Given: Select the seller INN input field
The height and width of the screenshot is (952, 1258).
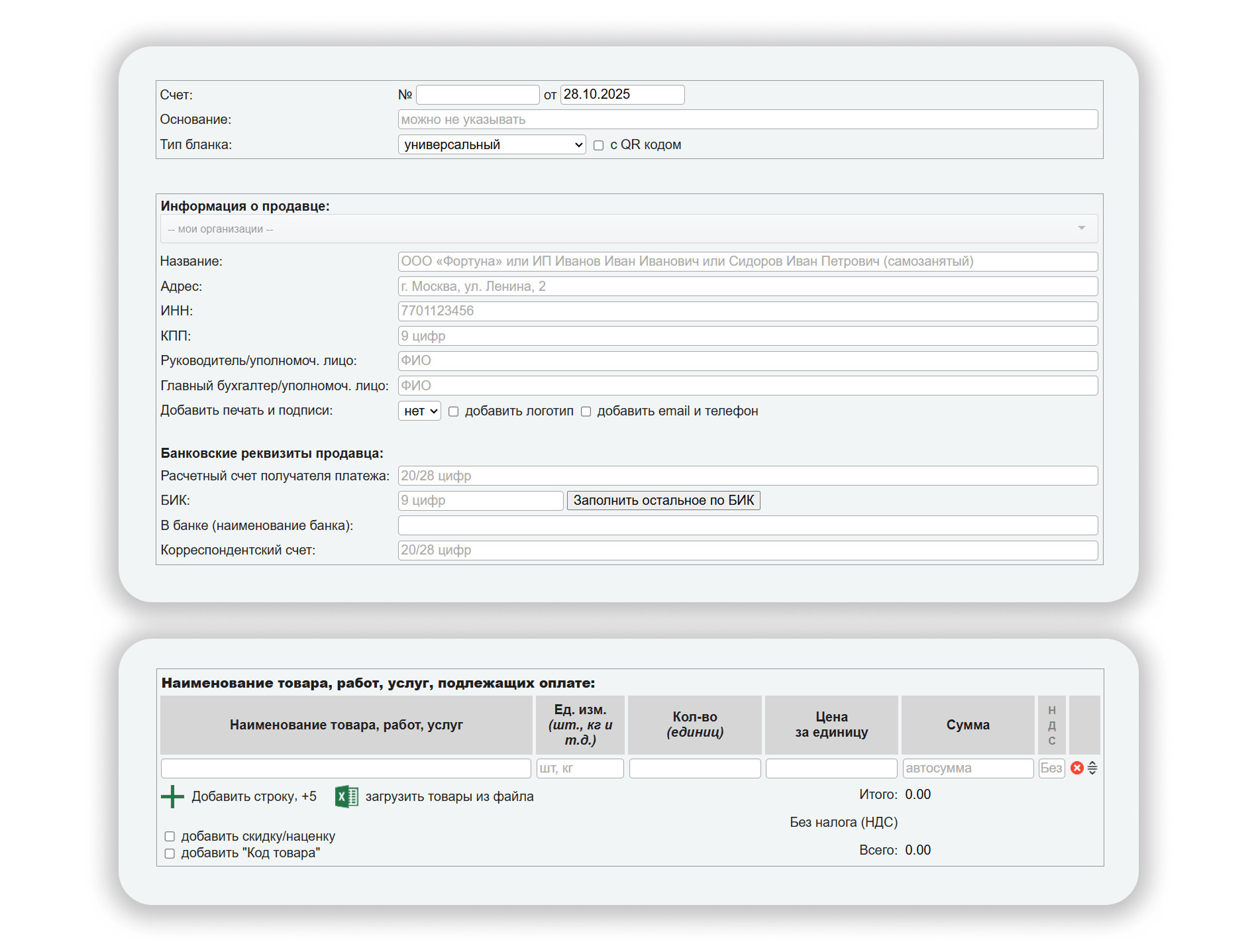Looking at the screenshot, I should pos(747,311).
